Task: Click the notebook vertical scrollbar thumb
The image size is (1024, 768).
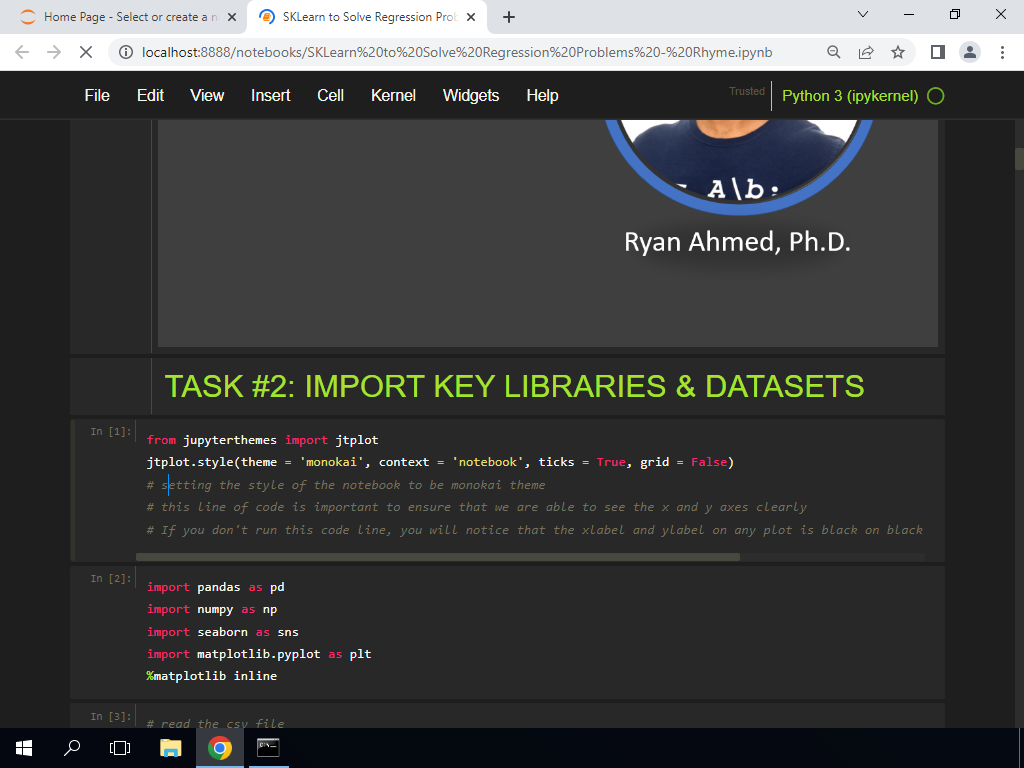Action: (x=1019, y=159)
